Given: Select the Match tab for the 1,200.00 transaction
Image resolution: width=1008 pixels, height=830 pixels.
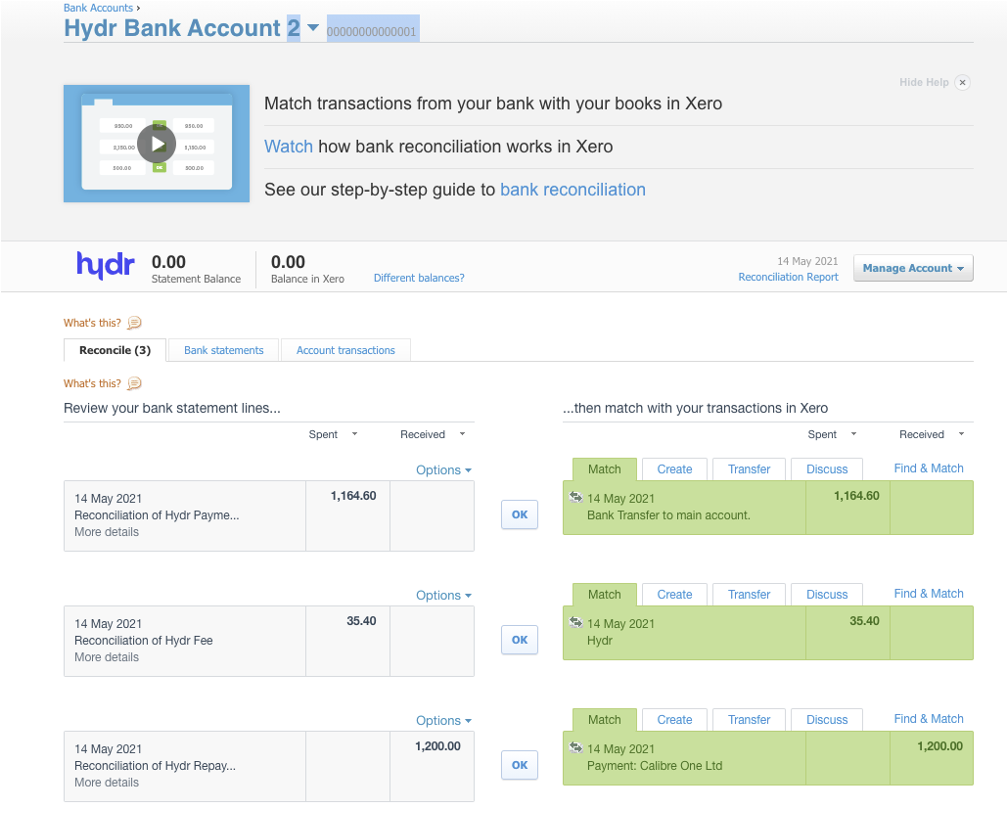Looking at the screenshot, I should point(604,720).
